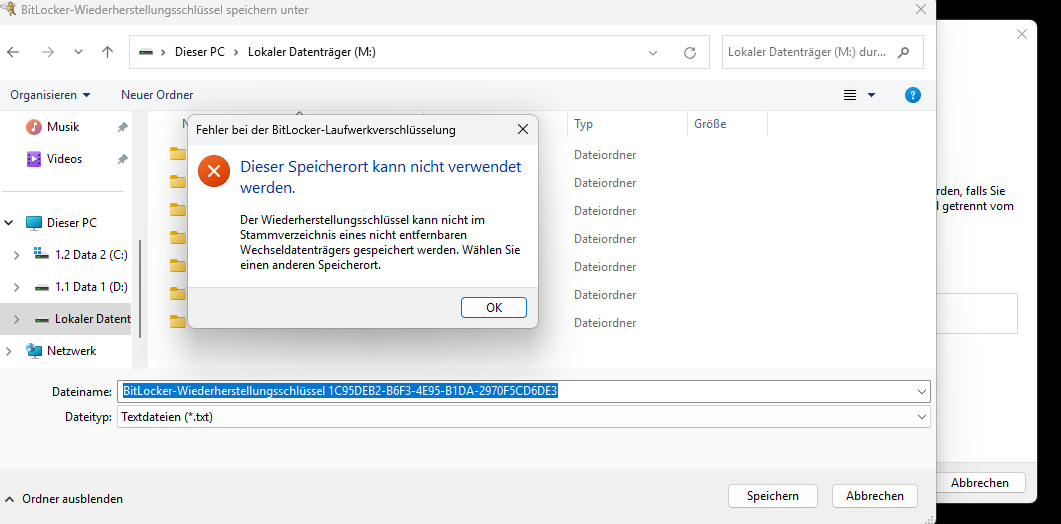Create a Neuer Ordner
Viewport: 1061px width, 524px height.
pyautogui.click(x=157, y=95)
